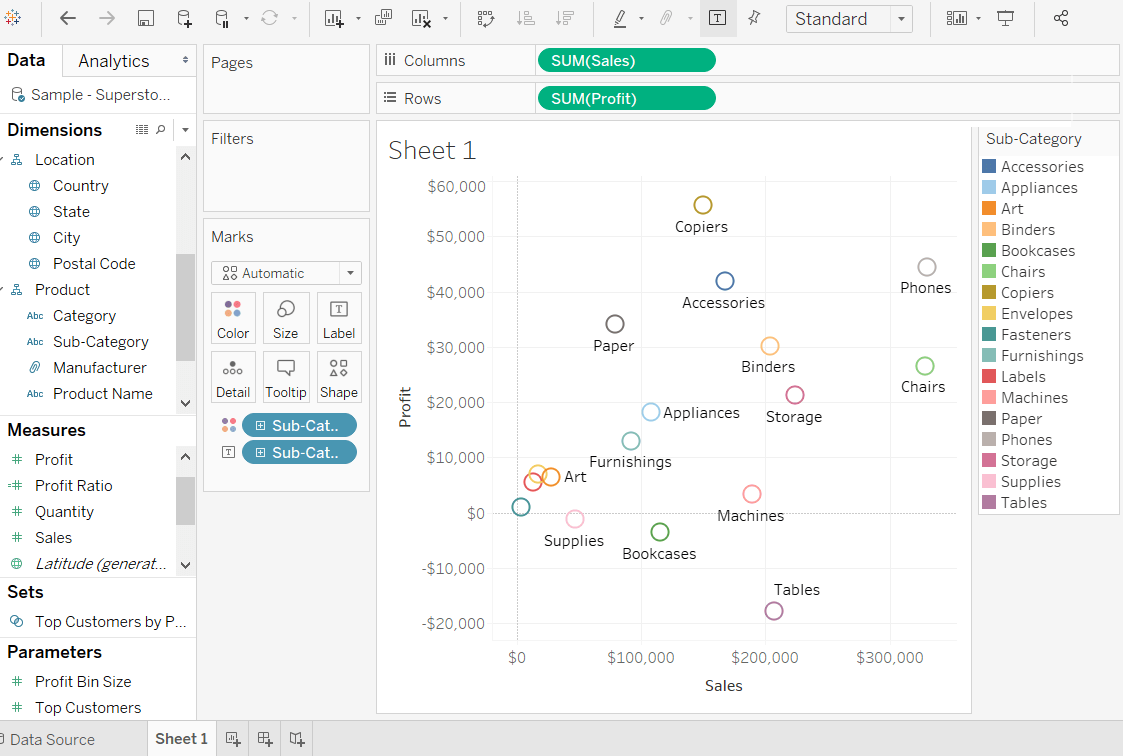Sort descending toolbar icon
This screenshot has height=756, width=1123.
click(565, 19)
